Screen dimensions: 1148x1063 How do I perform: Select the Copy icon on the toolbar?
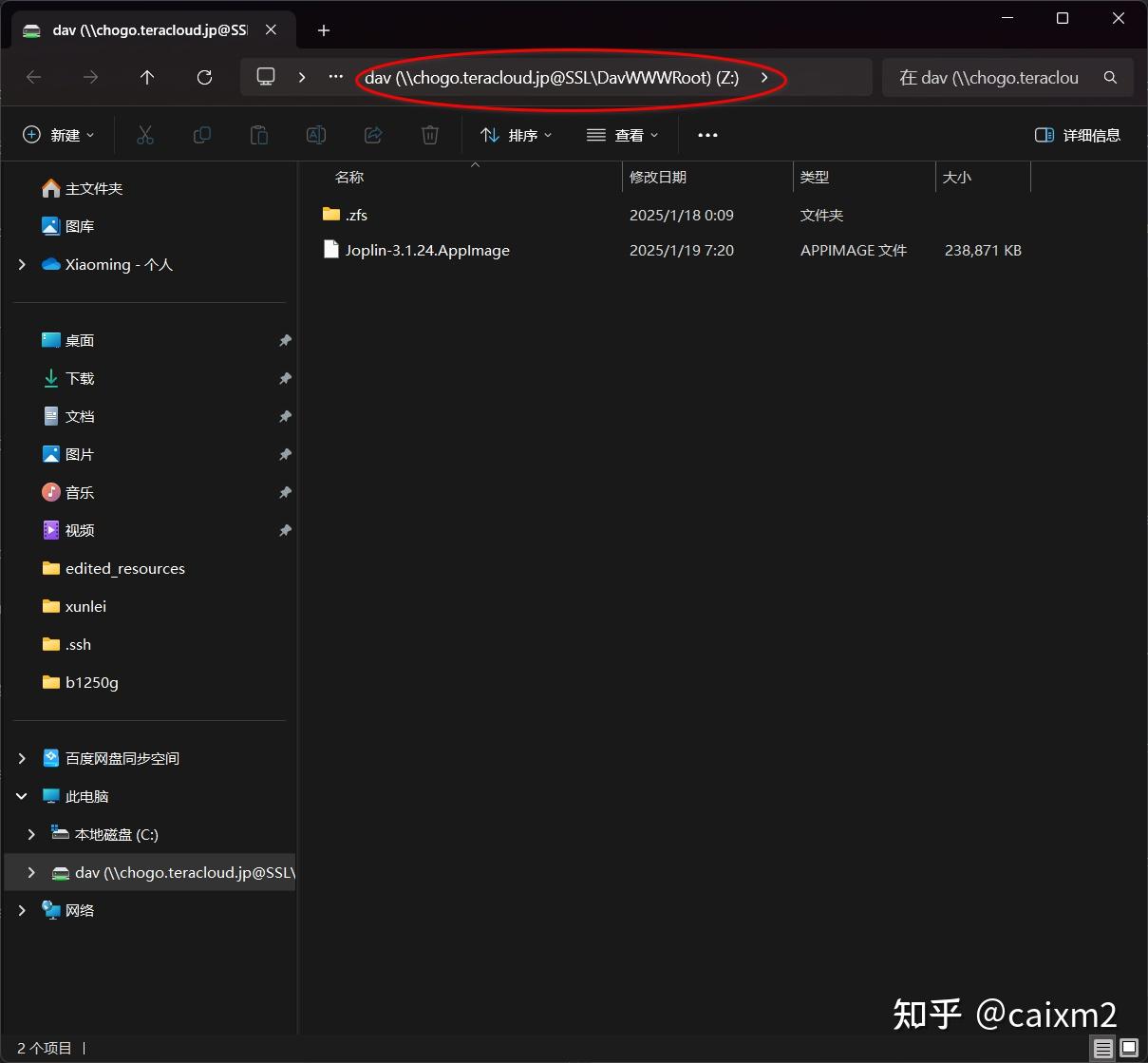pyautogui.click(x=201, y=135)
